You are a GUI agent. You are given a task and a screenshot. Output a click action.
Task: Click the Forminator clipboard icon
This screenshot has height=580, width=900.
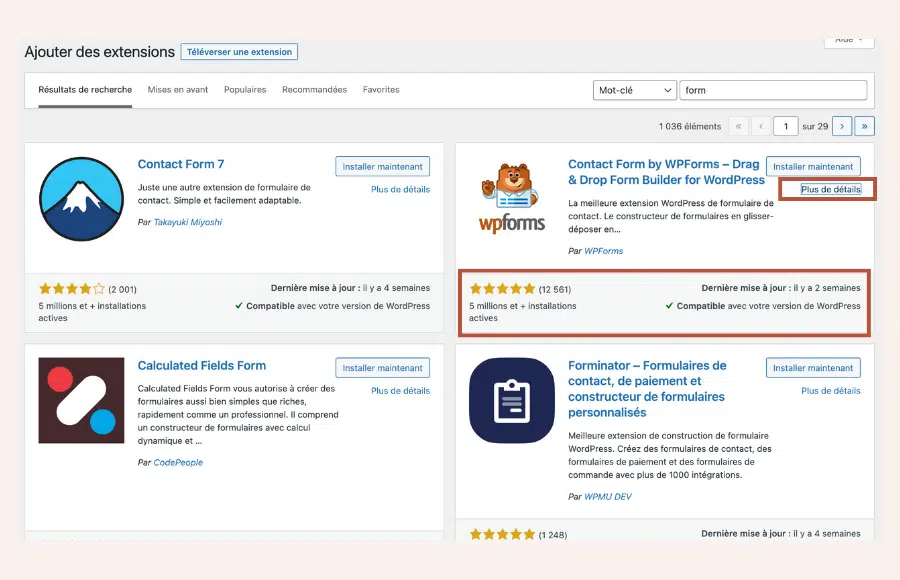click(512, 400)
